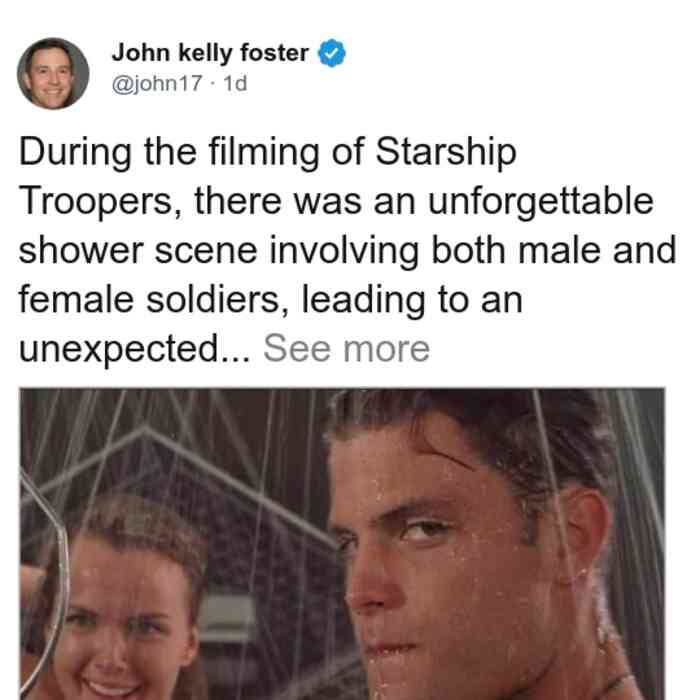Click the 1d post timestamp

pos(235,83)
